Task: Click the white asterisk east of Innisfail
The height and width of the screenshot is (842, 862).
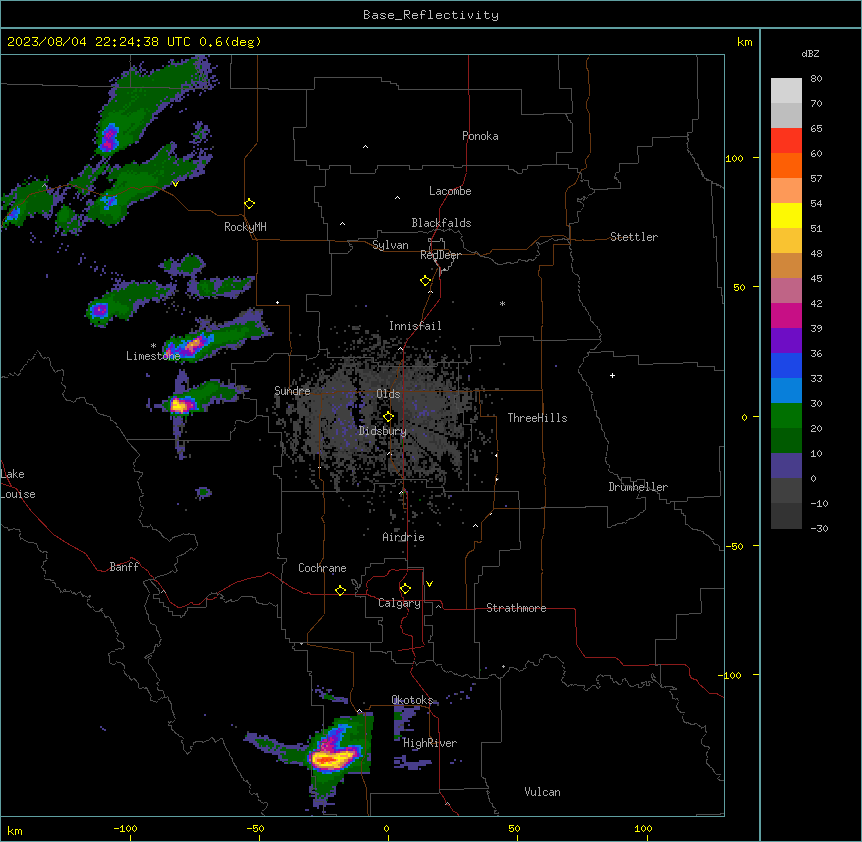Action: (x=502, y=303)
